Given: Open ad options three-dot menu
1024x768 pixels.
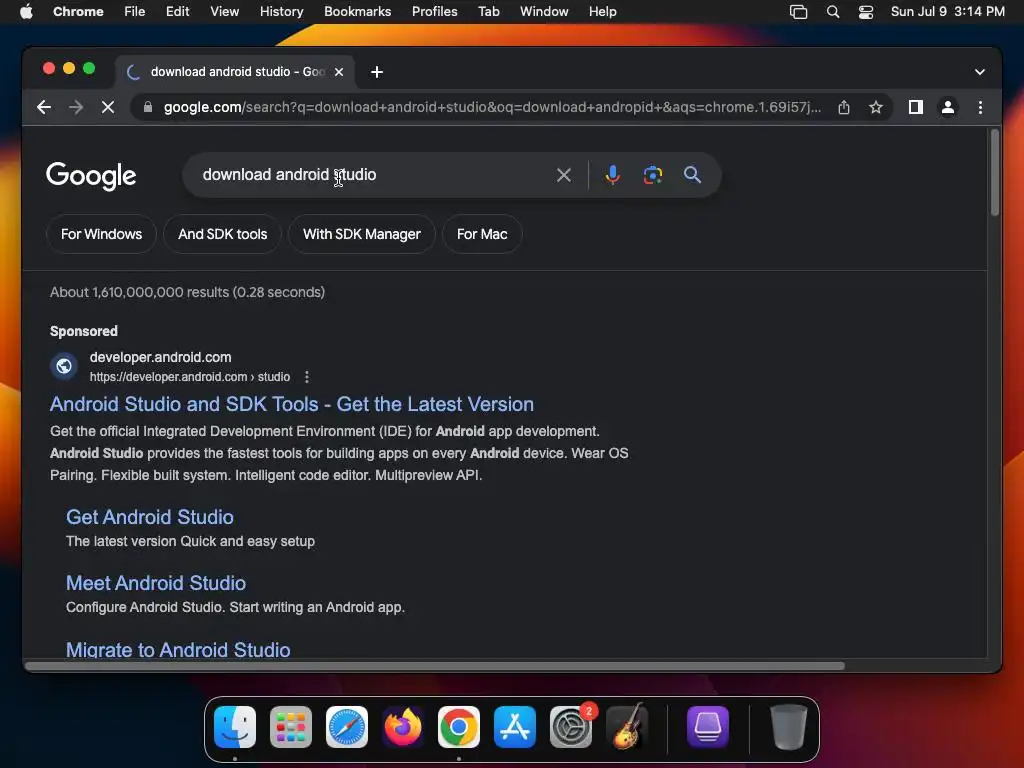Looking at the screenshot, I should 307,377.
